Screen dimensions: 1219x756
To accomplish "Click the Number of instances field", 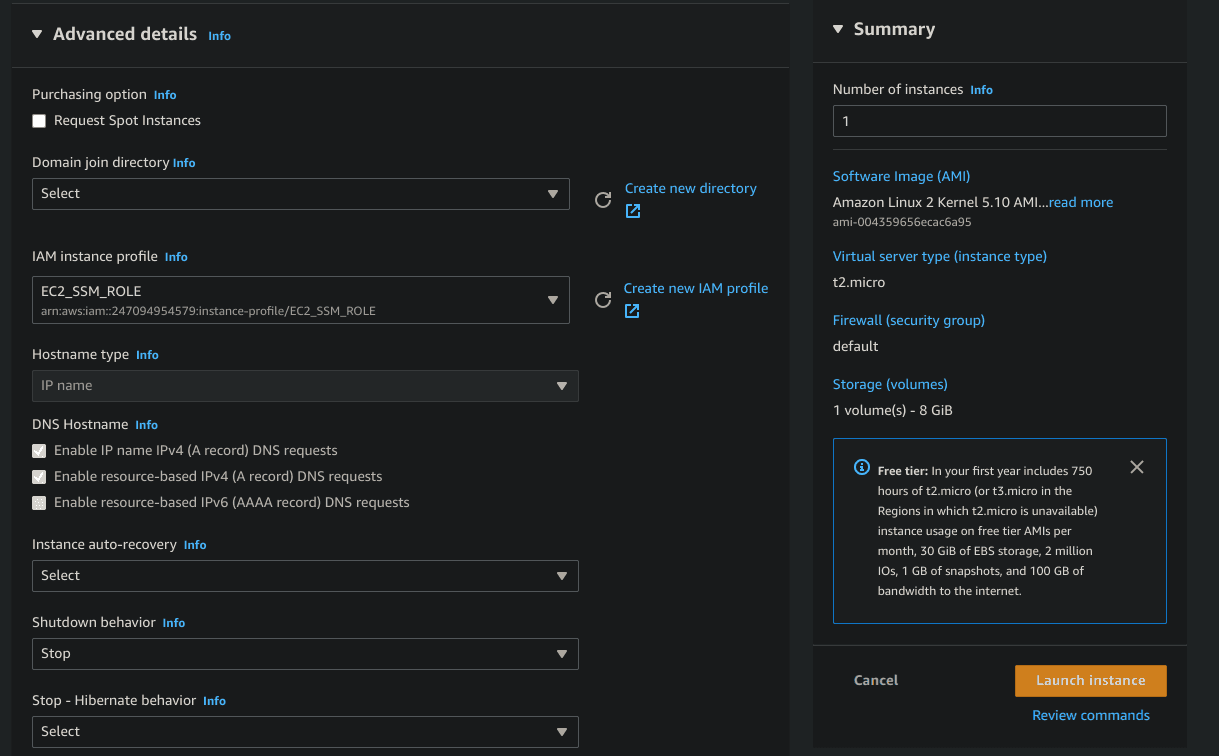I will (x=999, y=120).
